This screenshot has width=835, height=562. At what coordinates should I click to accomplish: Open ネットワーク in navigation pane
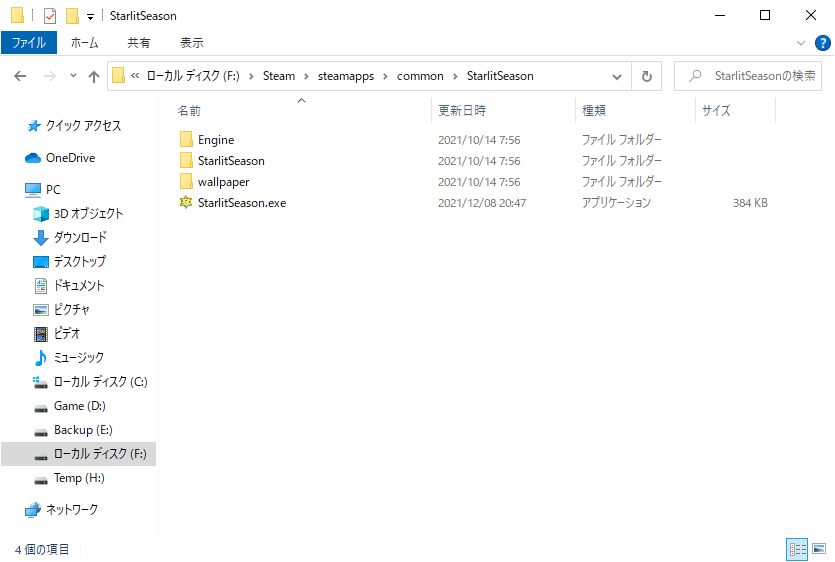click(x=62, y=510)
